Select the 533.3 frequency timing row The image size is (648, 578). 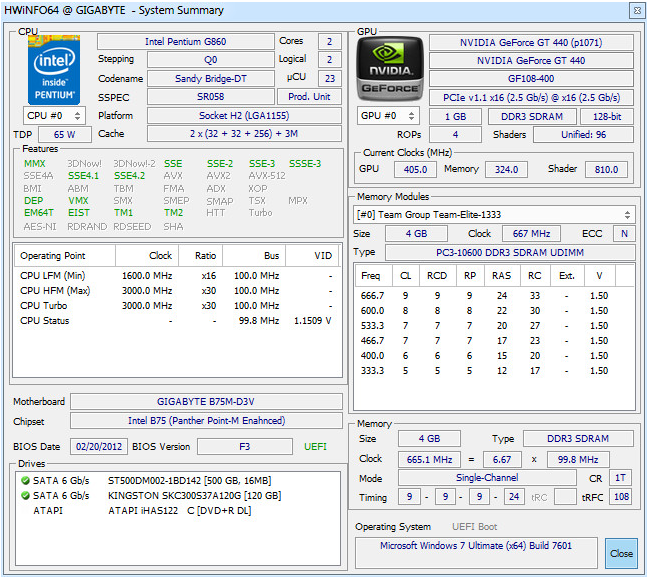(494, 326)
